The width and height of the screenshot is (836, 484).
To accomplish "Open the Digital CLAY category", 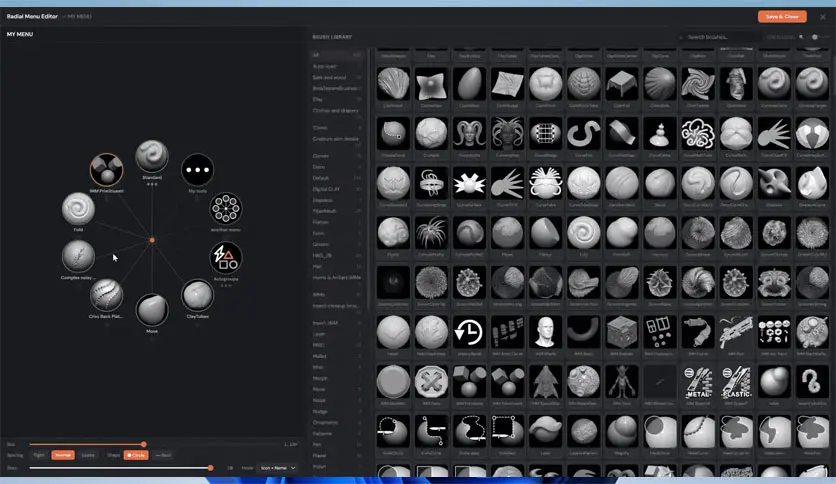I will pos(337,189).
